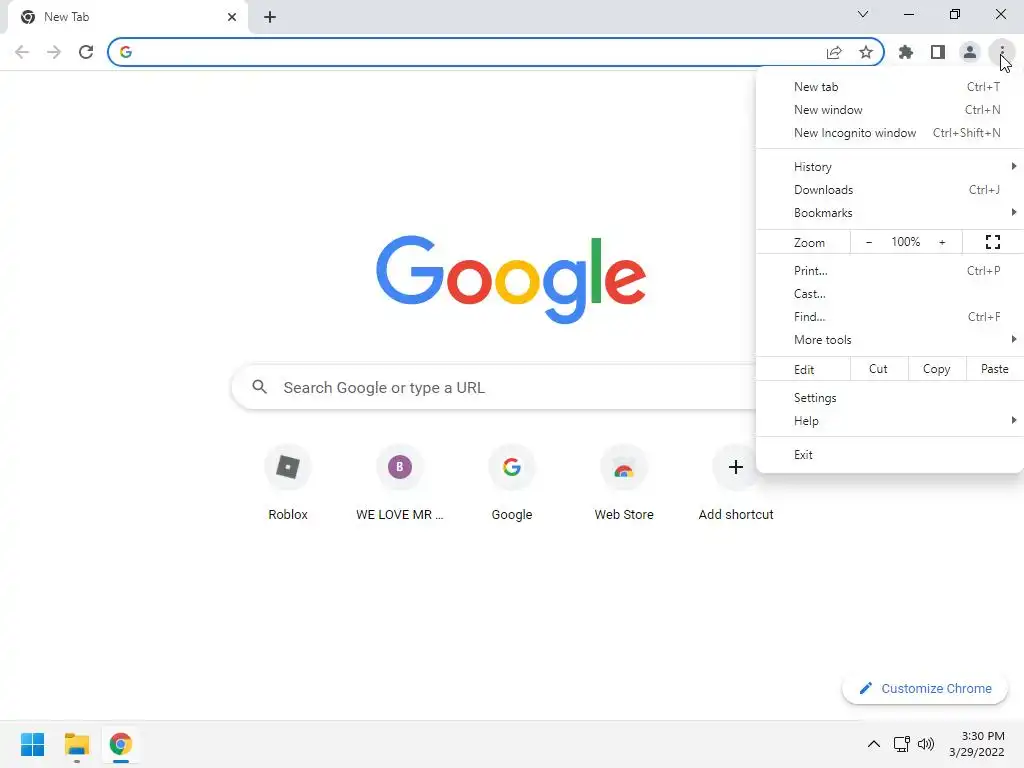
Task: Open the Windows Start button
Action: [32, 744]
